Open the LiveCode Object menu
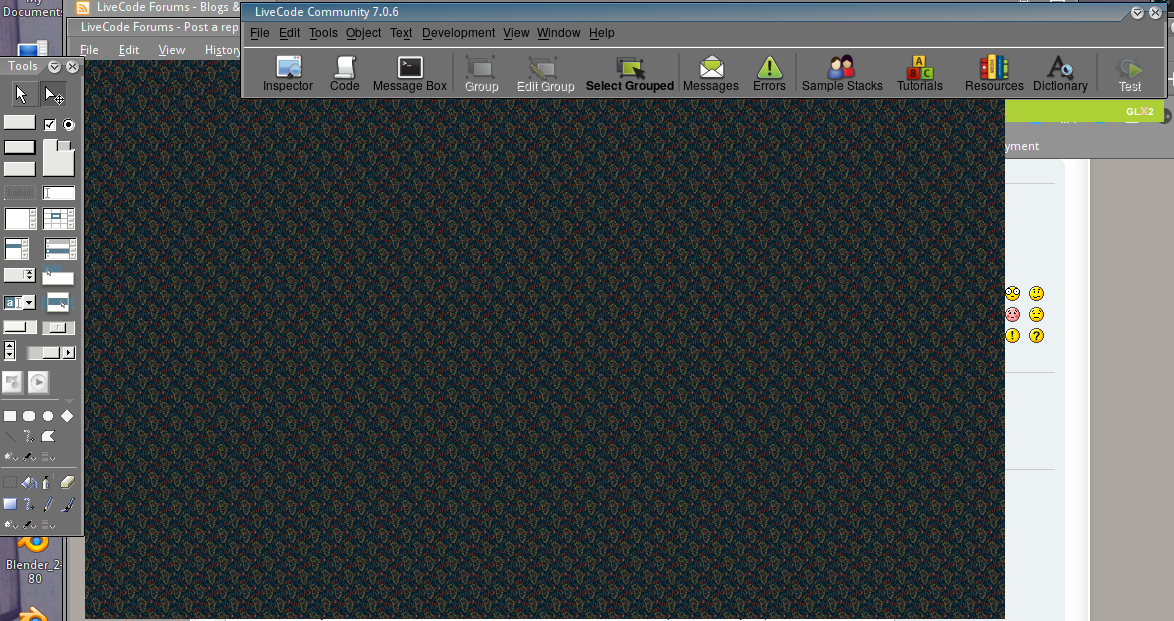This screenshot has height=621, width=1174. (x=363, y=33)
